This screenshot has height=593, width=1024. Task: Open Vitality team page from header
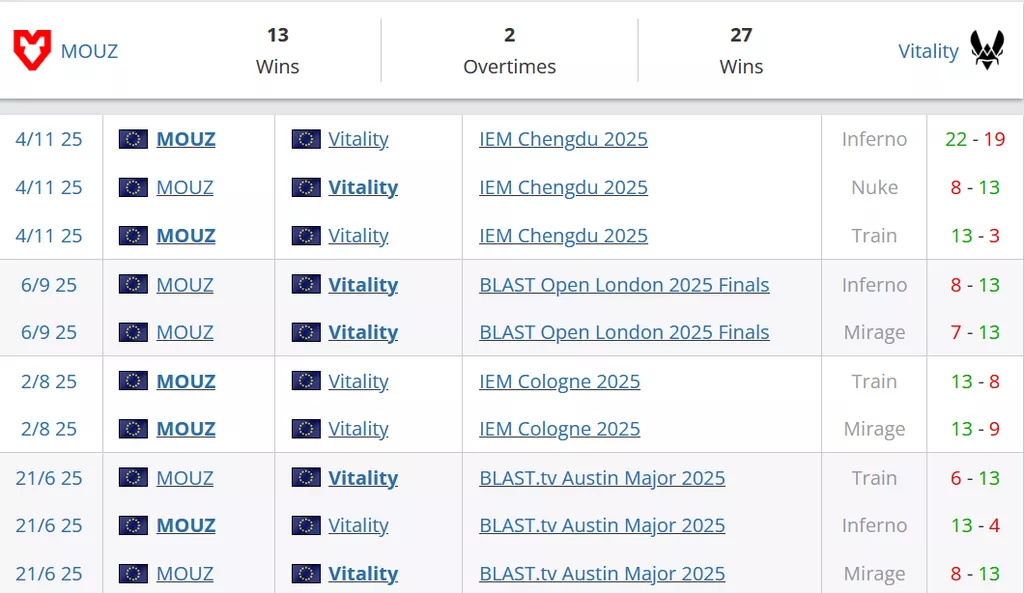click(928, 51)
